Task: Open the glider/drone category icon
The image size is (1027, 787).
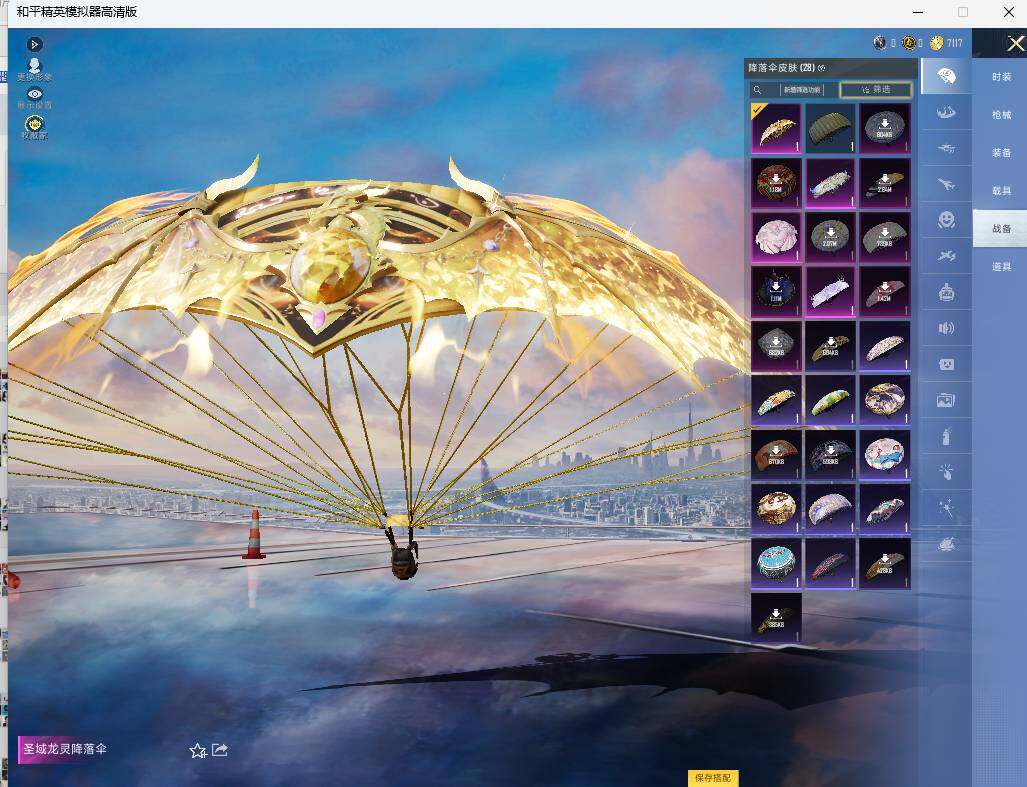Action: [946, 149]
